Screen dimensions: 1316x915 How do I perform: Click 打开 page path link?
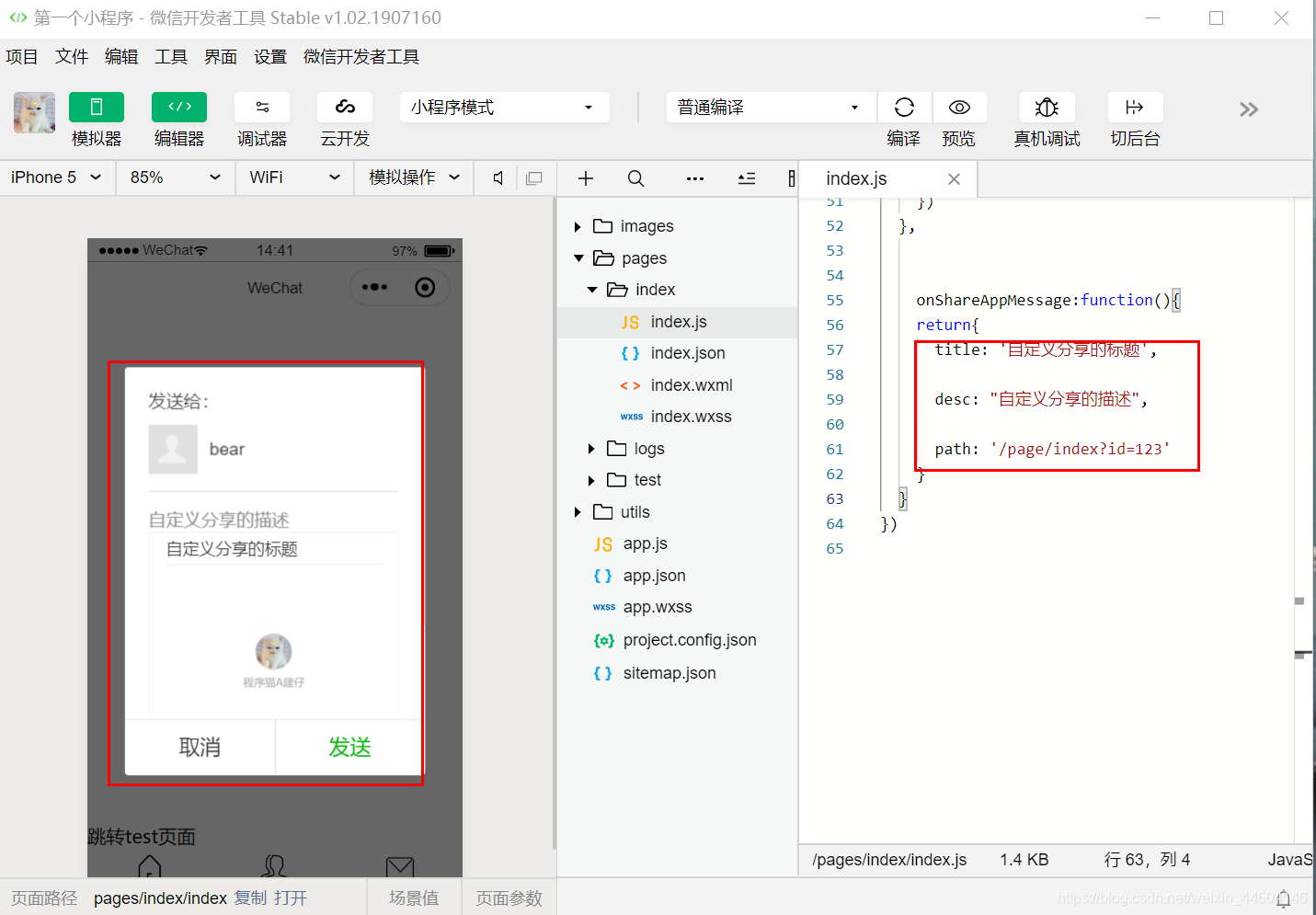point(291,898)
